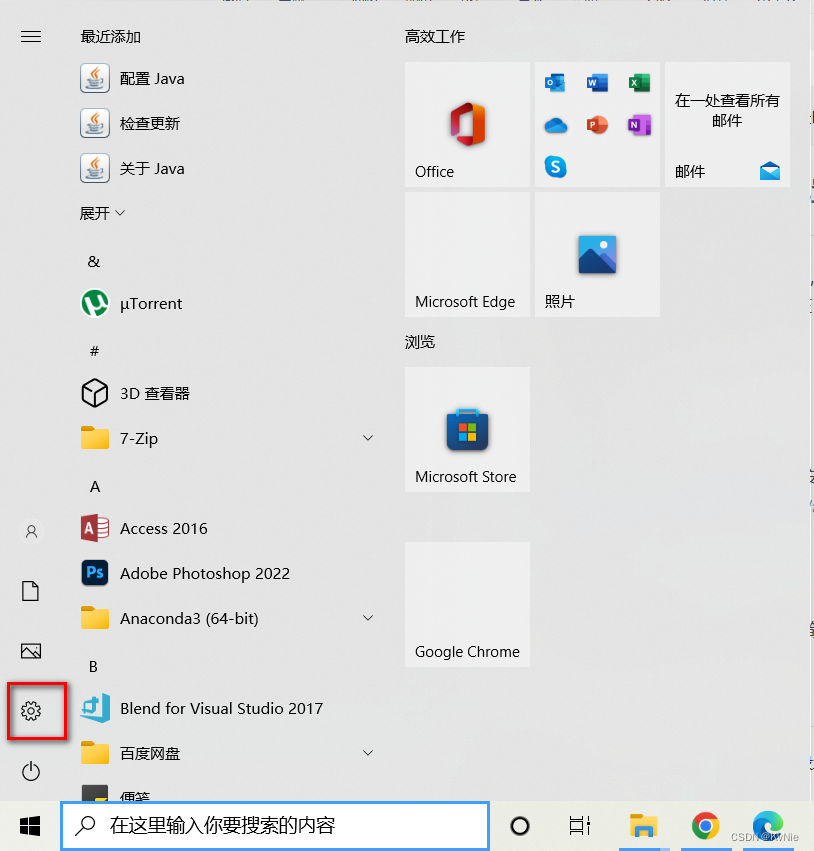Click the Power button icon
This screenshot has height=851, width=814.
click(x=31, y=771)
